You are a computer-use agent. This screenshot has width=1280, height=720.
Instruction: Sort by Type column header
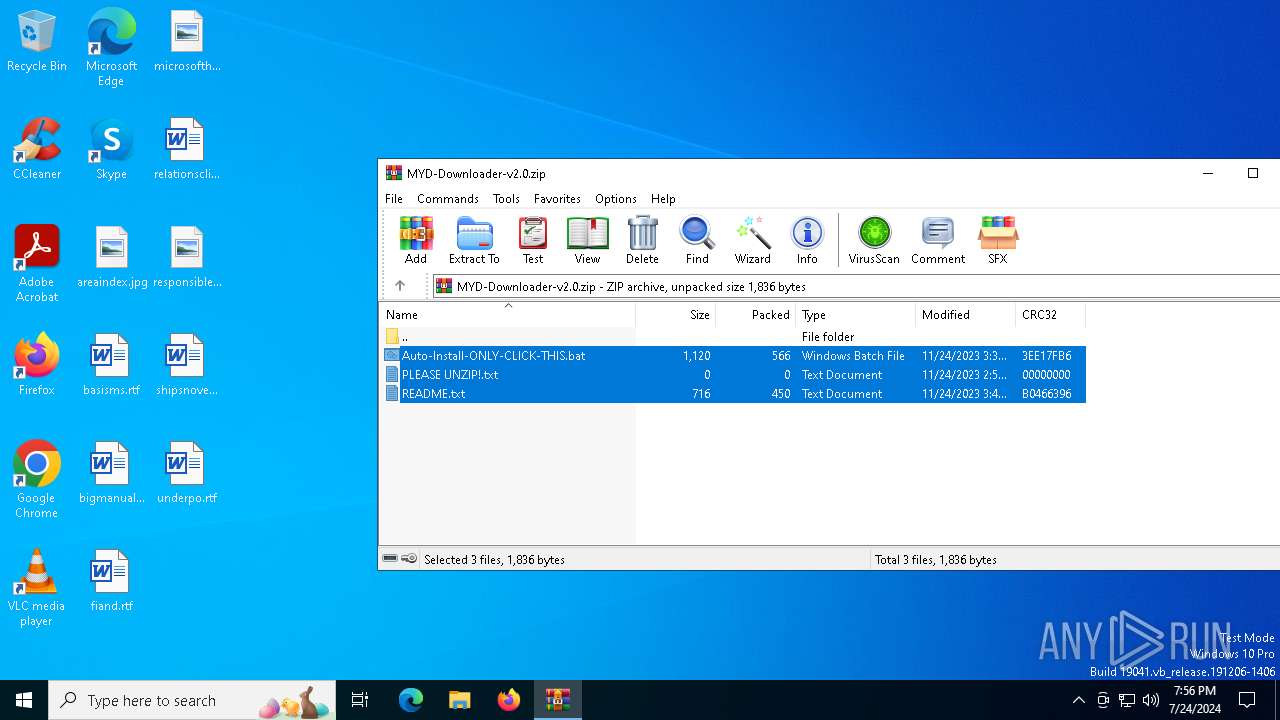click(855, 315)
